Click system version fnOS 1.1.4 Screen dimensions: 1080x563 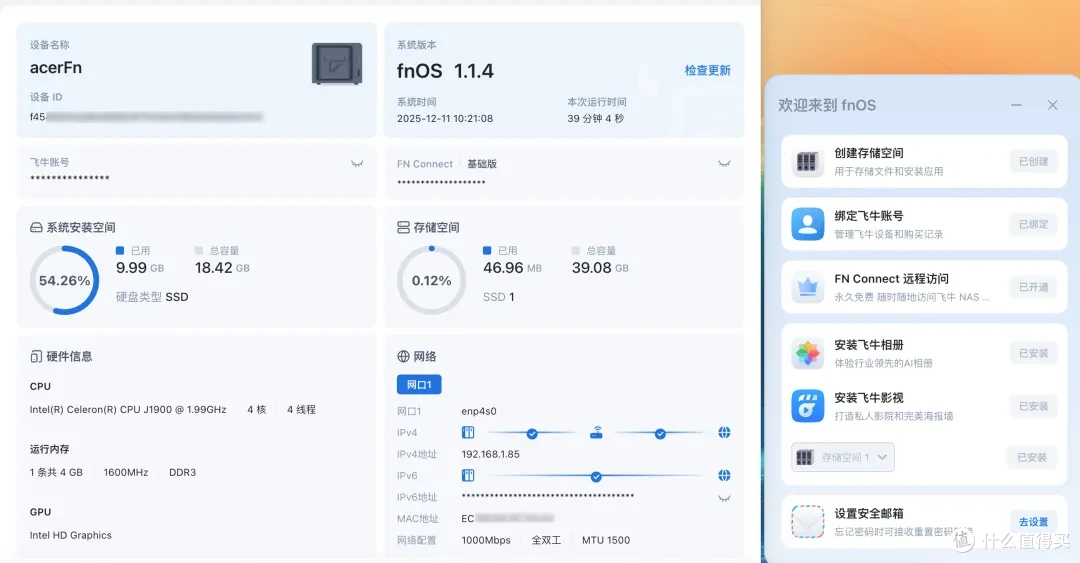(445, 71)
